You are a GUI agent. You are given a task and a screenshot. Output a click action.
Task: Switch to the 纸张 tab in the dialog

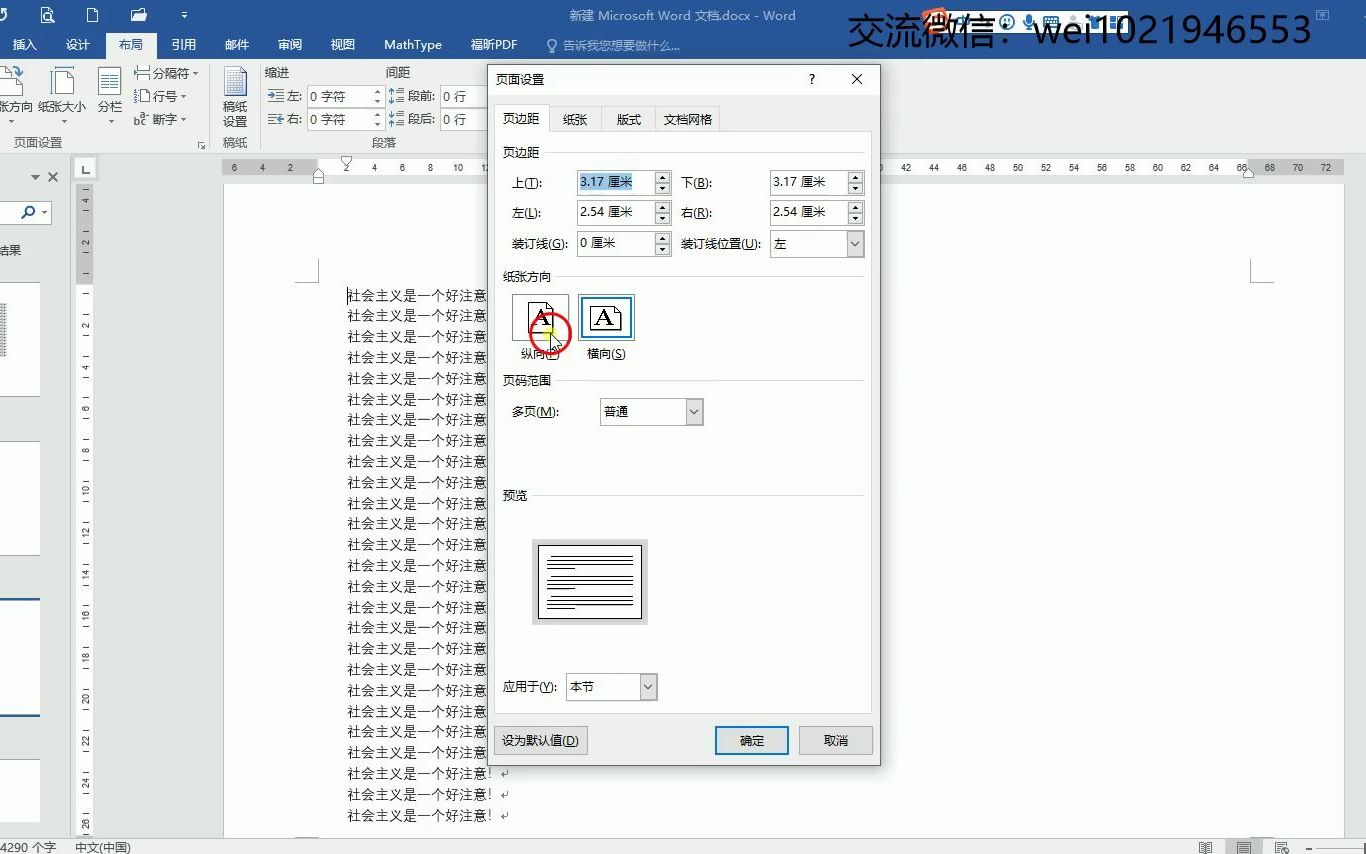point(574,118)
